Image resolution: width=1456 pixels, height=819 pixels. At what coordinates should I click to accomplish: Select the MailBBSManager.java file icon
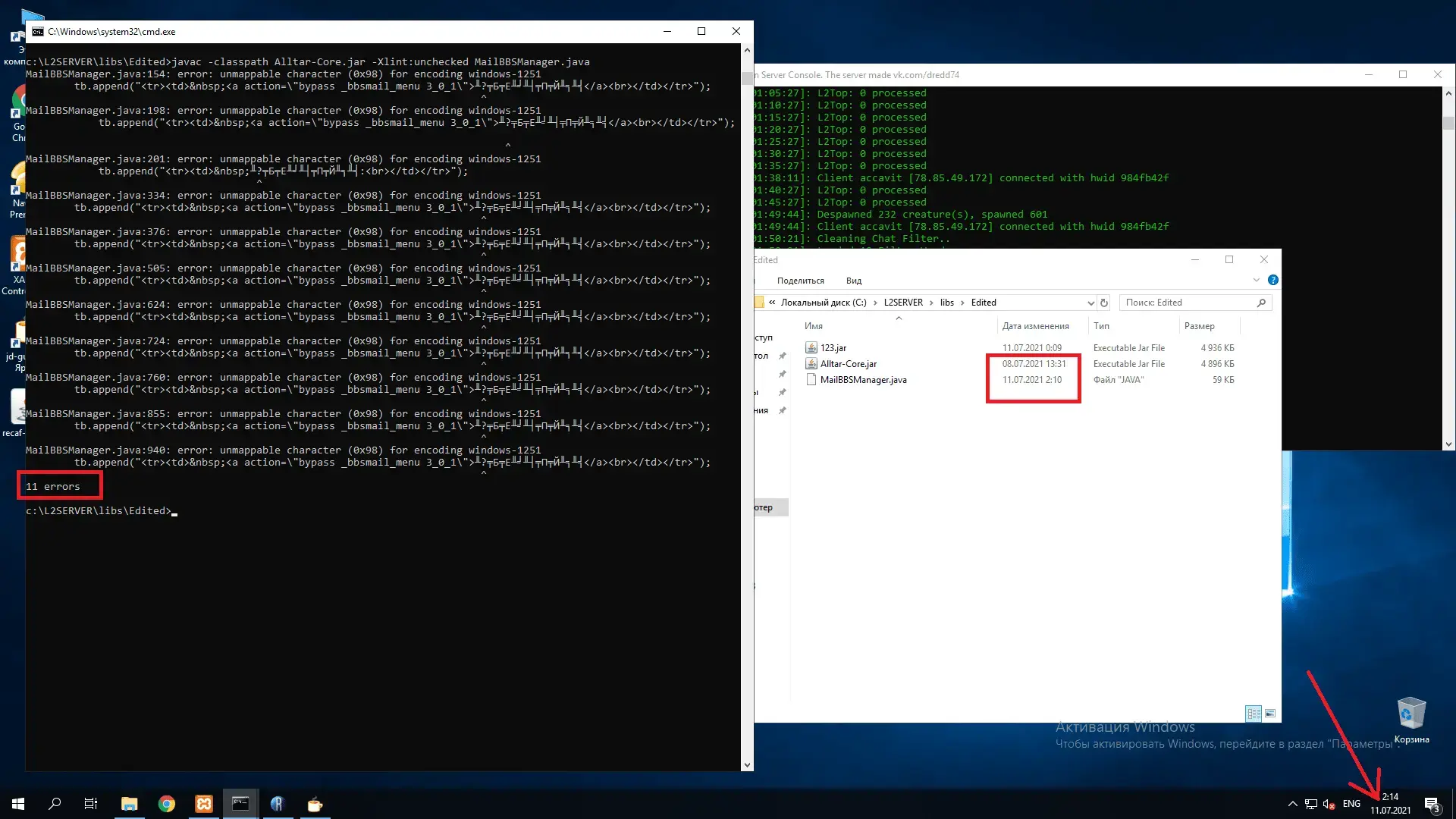pos(811,380)
